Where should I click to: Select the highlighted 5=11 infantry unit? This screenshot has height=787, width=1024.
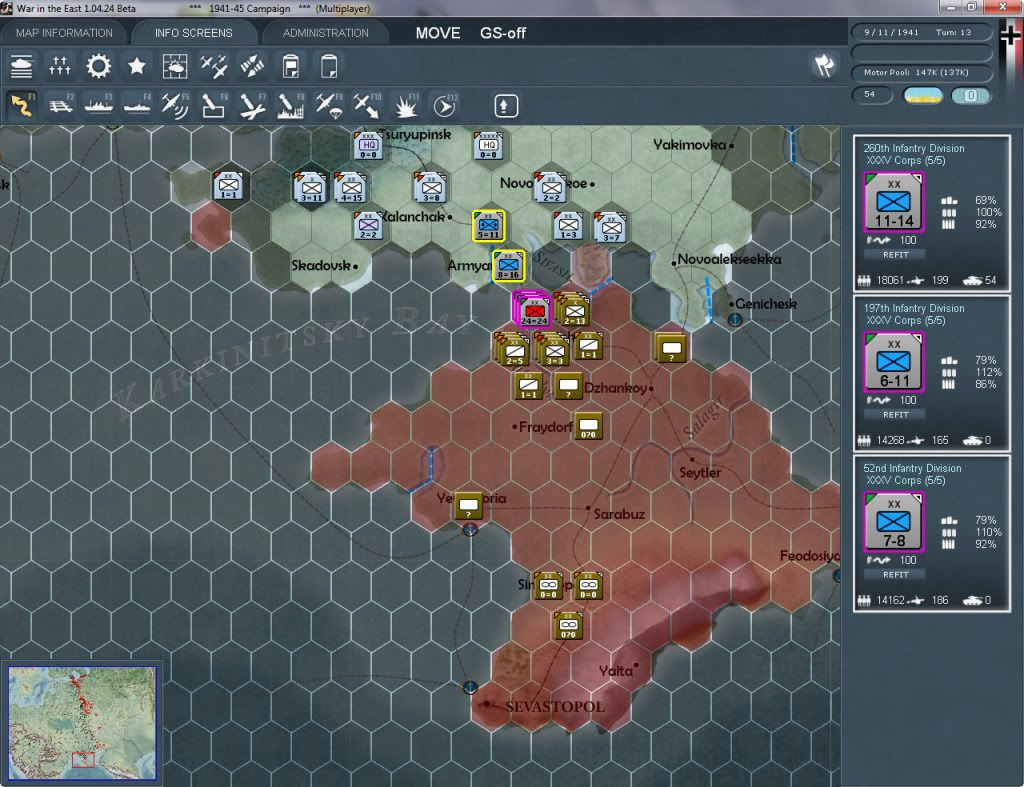click(x=488, y=226)
